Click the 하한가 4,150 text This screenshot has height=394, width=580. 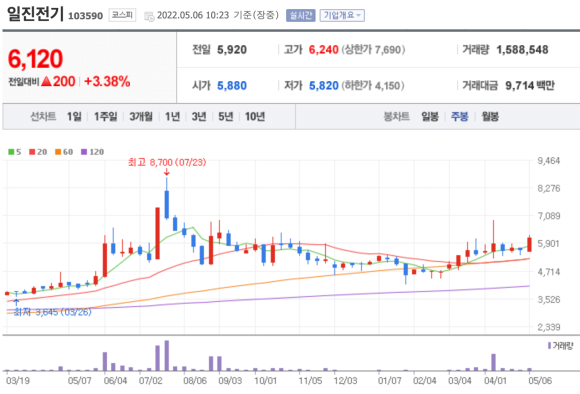click(373, 85)
